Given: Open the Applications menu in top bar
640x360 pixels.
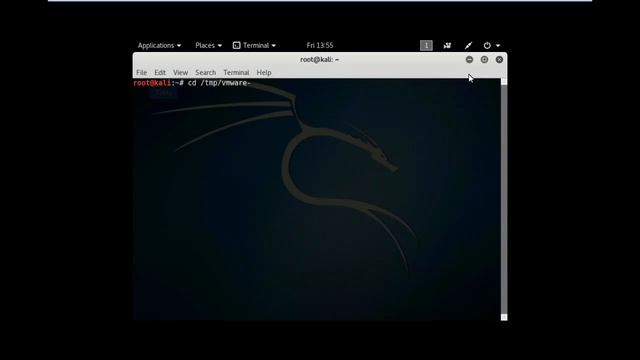Looking at the screenshot, I should 159,45.
